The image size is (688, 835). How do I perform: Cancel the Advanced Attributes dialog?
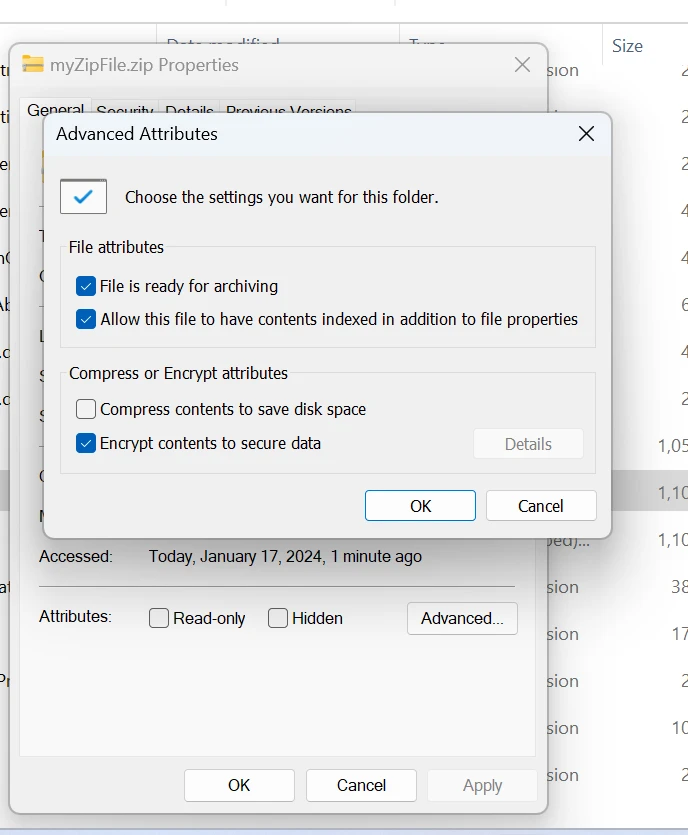point(541,506)
